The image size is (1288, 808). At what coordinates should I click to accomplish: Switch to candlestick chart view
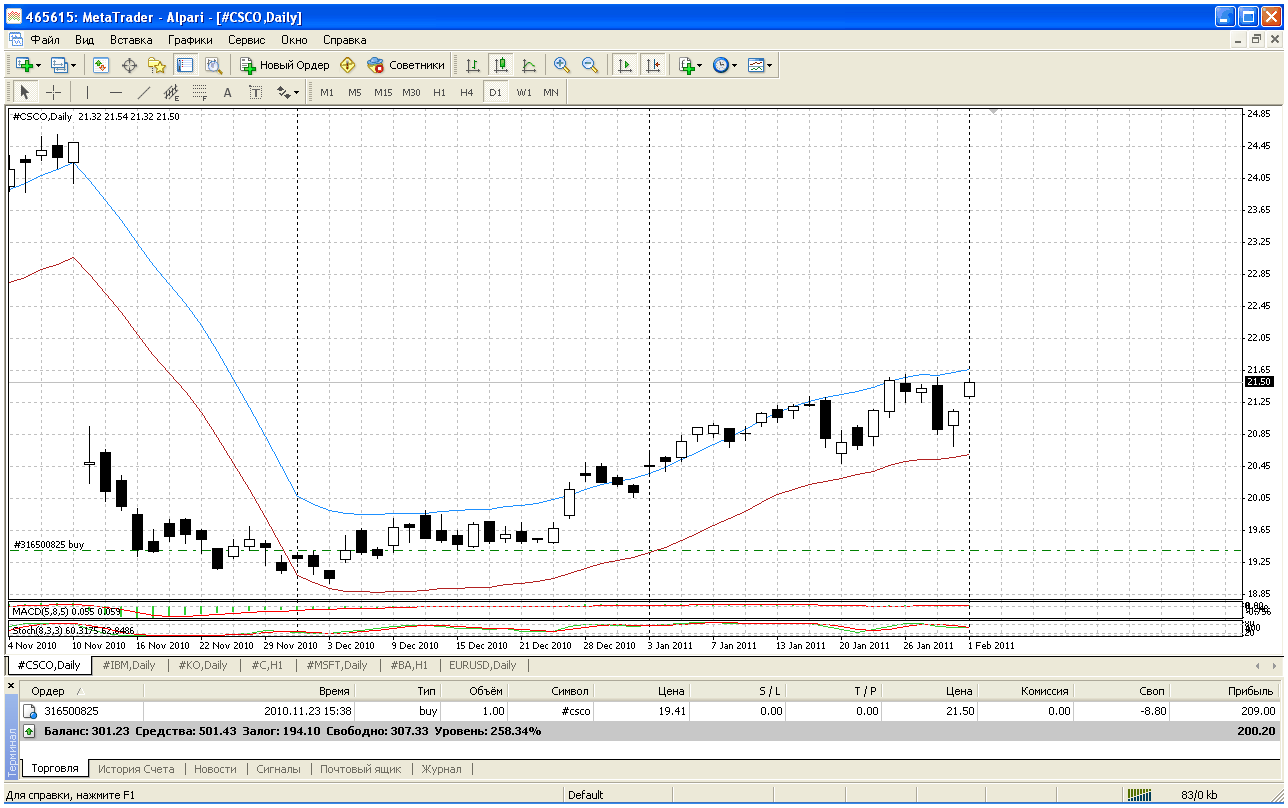pos(501,65)
